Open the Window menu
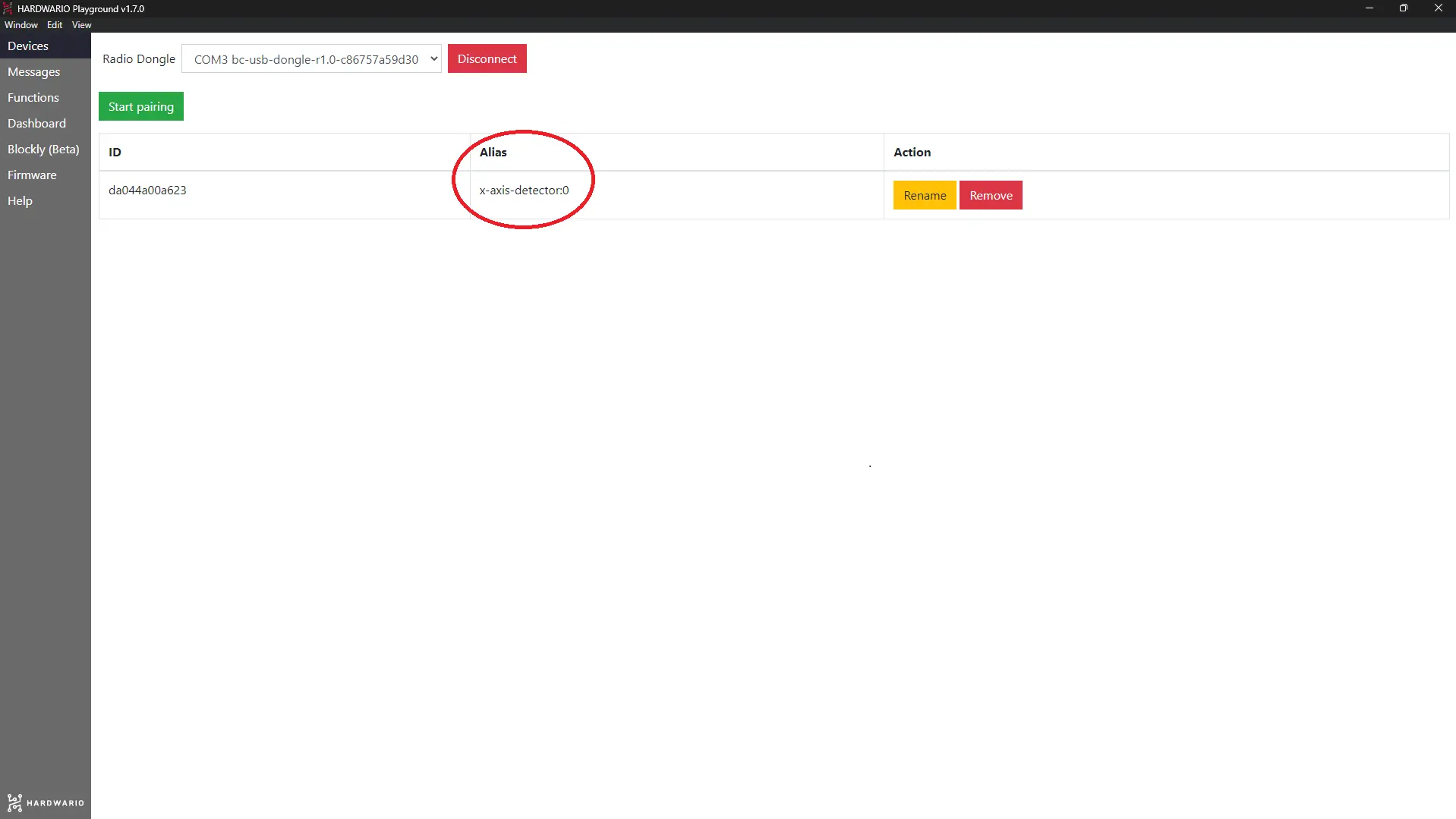Image resolution: width=1456 pixels, height=819 pixels. [x=21, y=25]
